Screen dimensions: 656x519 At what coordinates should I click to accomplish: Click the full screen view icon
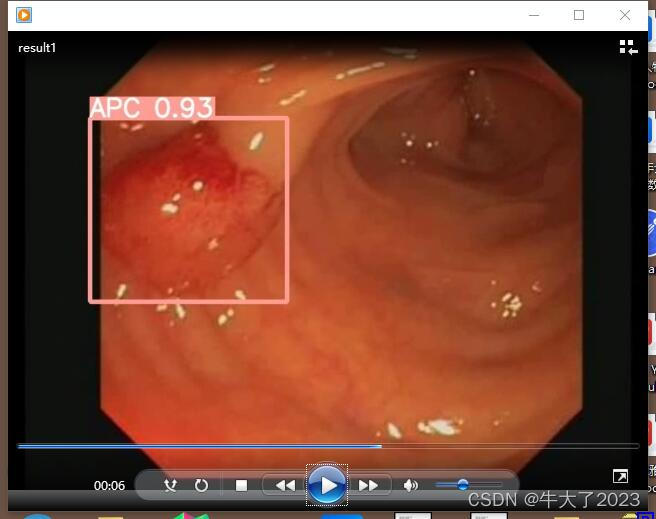pos(620,476)
